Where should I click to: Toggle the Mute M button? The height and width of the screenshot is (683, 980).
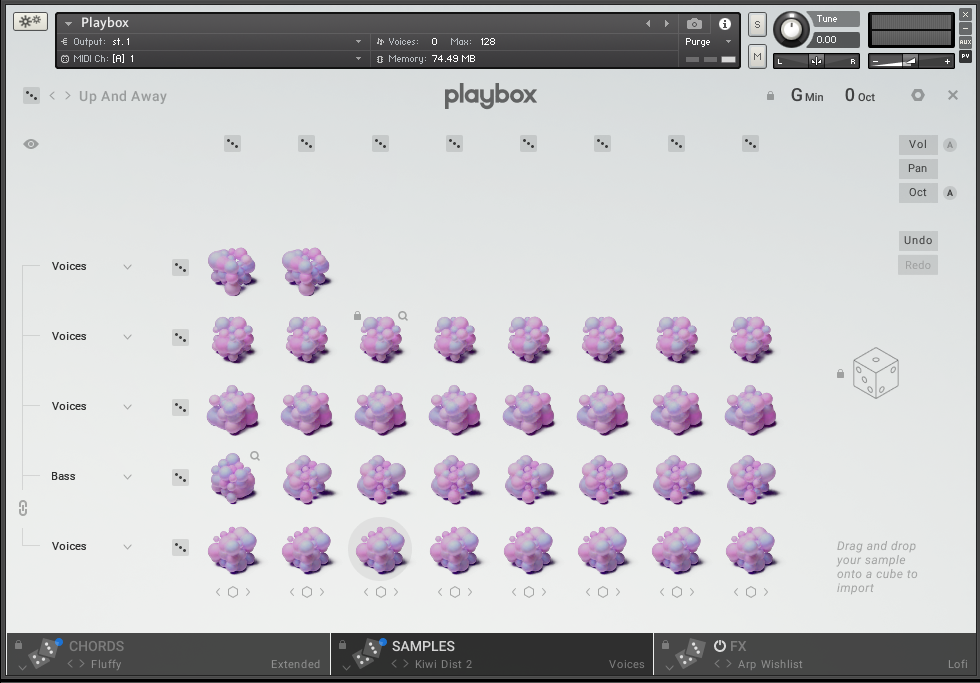click(x=757, y=57)
